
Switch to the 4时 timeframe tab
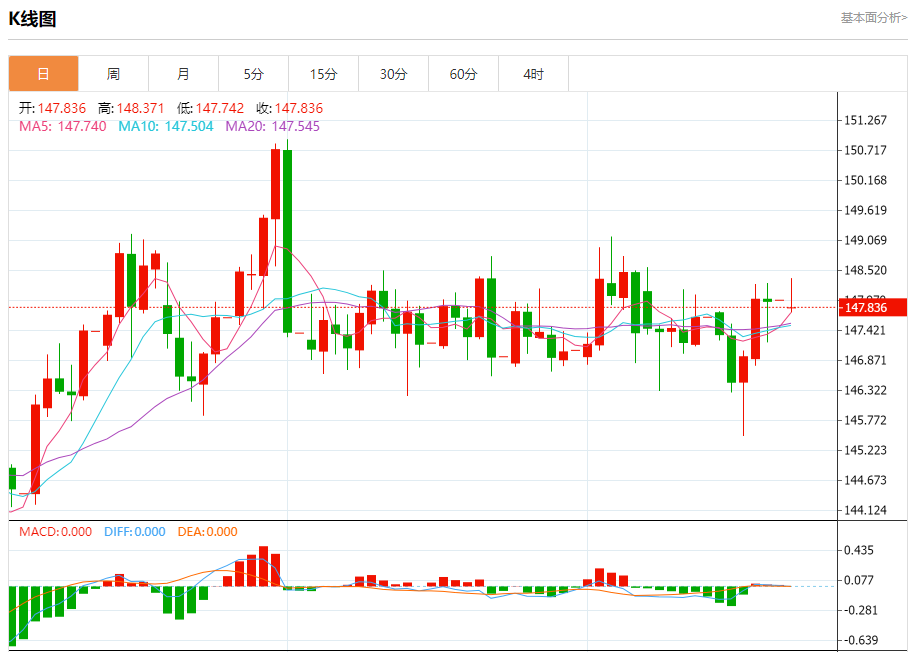533,74
